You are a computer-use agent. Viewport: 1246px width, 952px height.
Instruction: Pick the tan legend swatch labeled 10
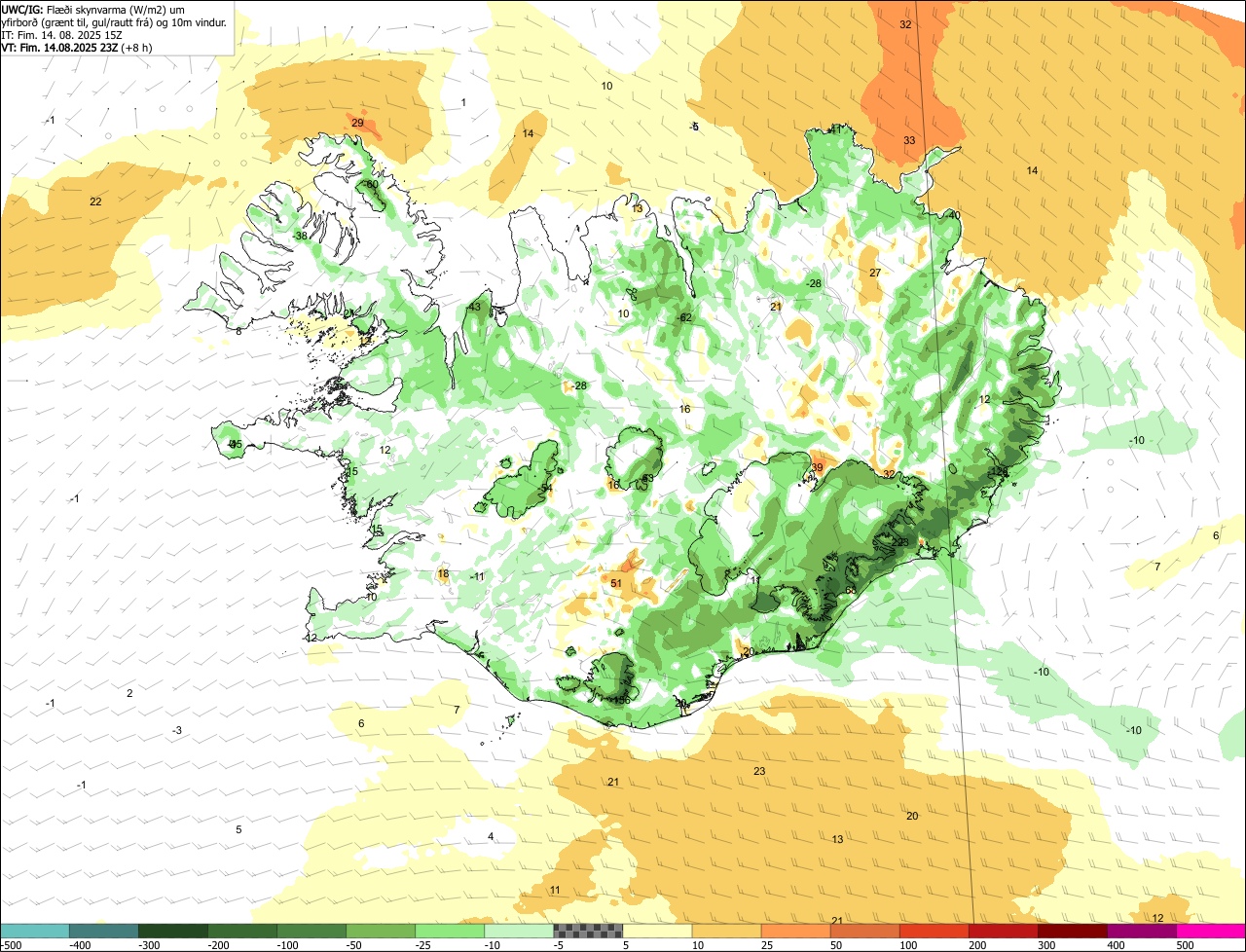click(726, 931)
